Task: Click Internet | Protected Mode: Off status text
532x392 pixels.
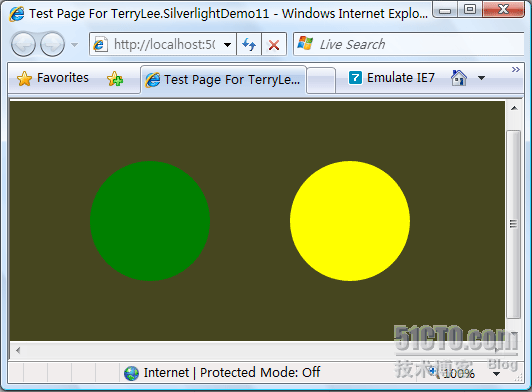Action: (x=232, y=372)
